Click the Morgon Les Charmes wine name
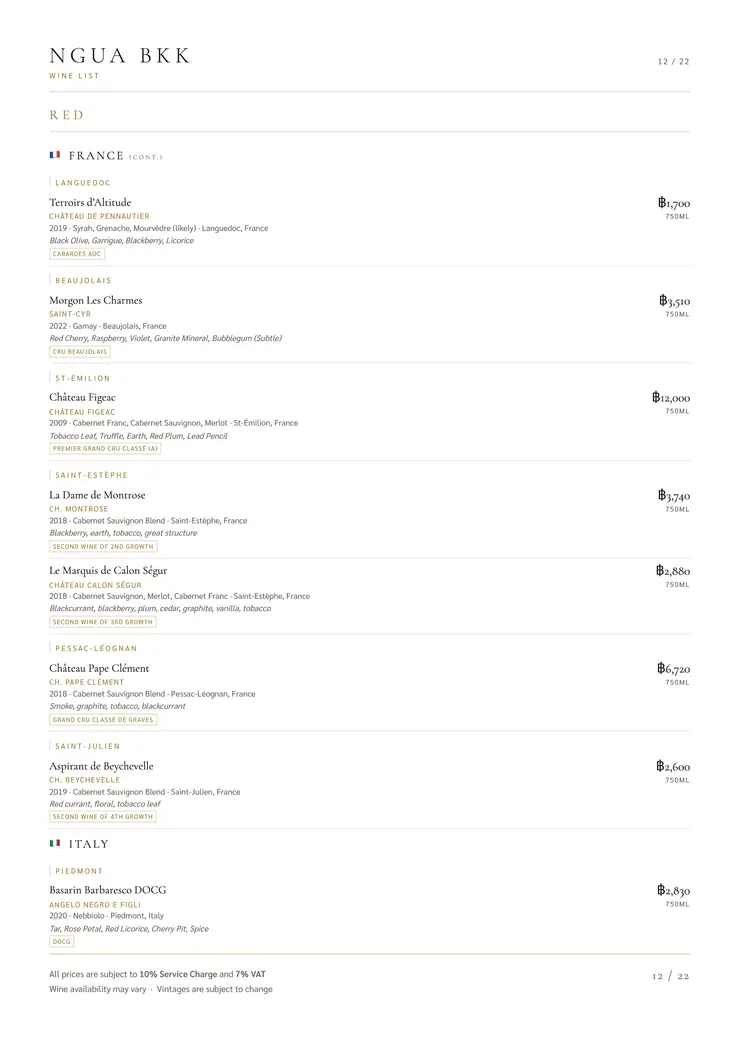 pos(95,300)
